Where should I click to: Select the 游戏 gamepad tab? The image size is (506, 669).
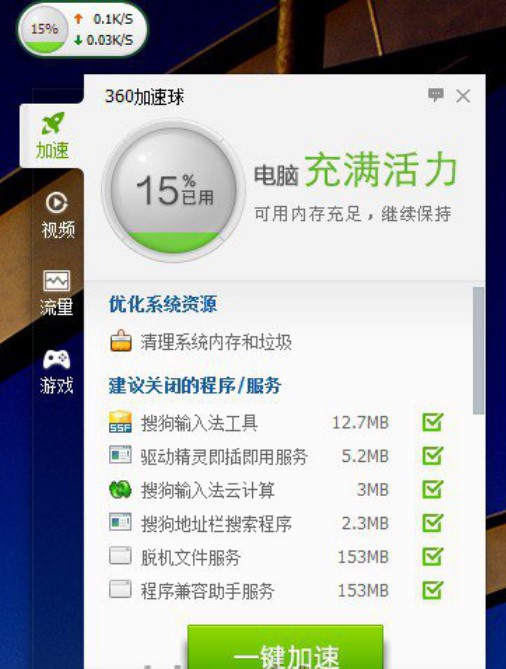(56, 372)
